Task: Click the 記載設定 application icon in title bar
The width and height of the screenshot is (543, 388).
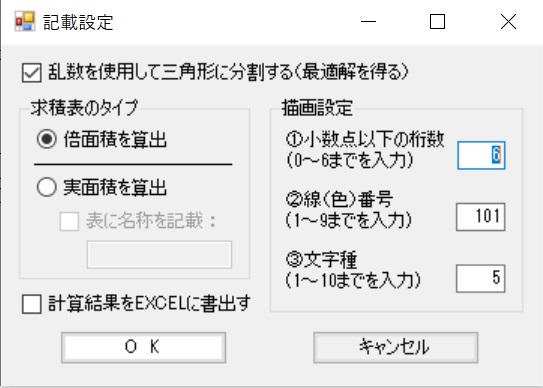Action: coord(25,21)
